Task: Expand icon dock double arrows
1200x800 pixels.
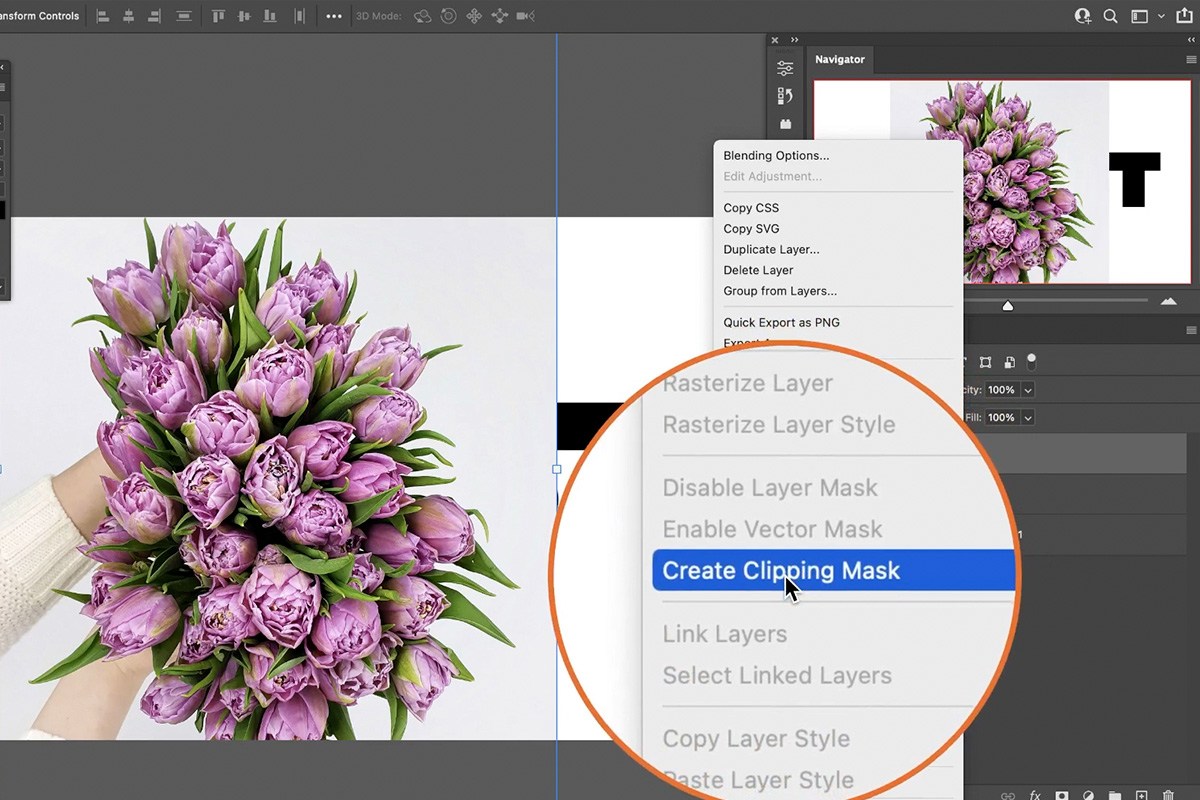Action: tap(795, 40)
